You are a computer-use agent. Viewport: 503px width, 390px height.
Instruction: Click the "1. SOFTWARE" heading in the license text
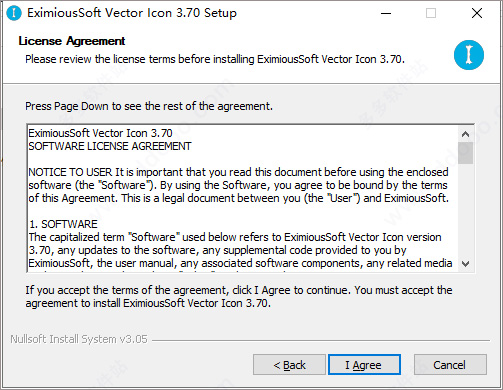click(x=63, y=224)
